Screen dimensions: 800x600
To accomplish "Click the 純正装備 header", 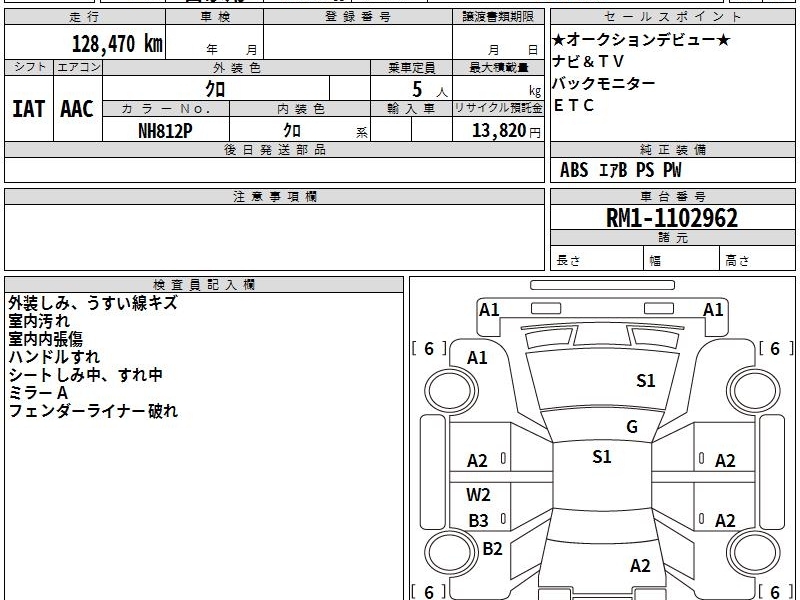I will pos(672,149).
